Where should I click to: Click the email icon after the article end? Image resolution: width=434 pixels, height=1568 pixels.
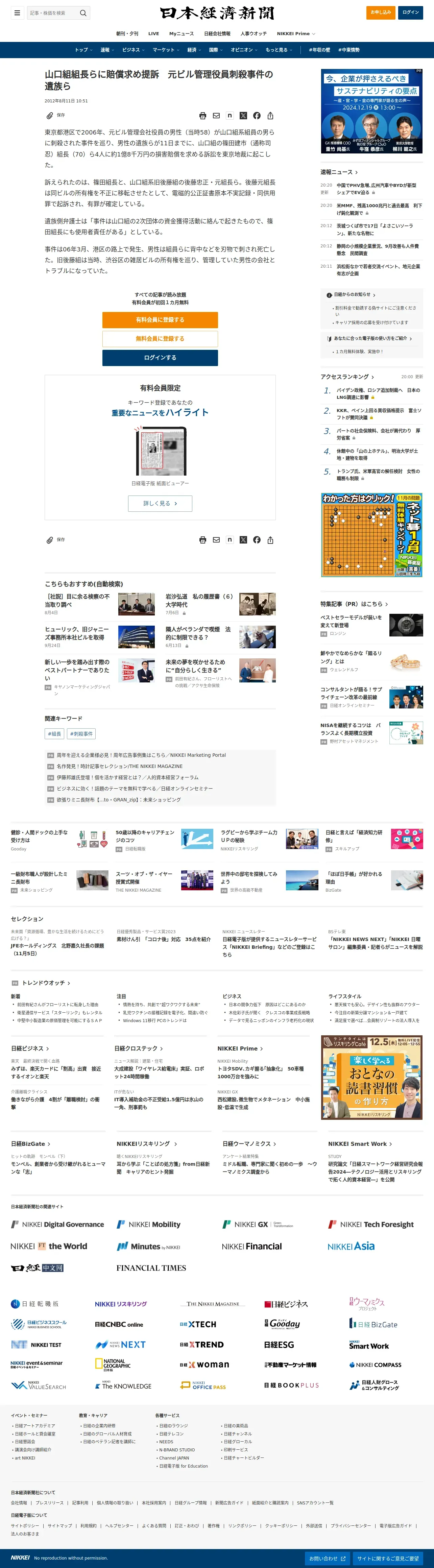[216, 540]
